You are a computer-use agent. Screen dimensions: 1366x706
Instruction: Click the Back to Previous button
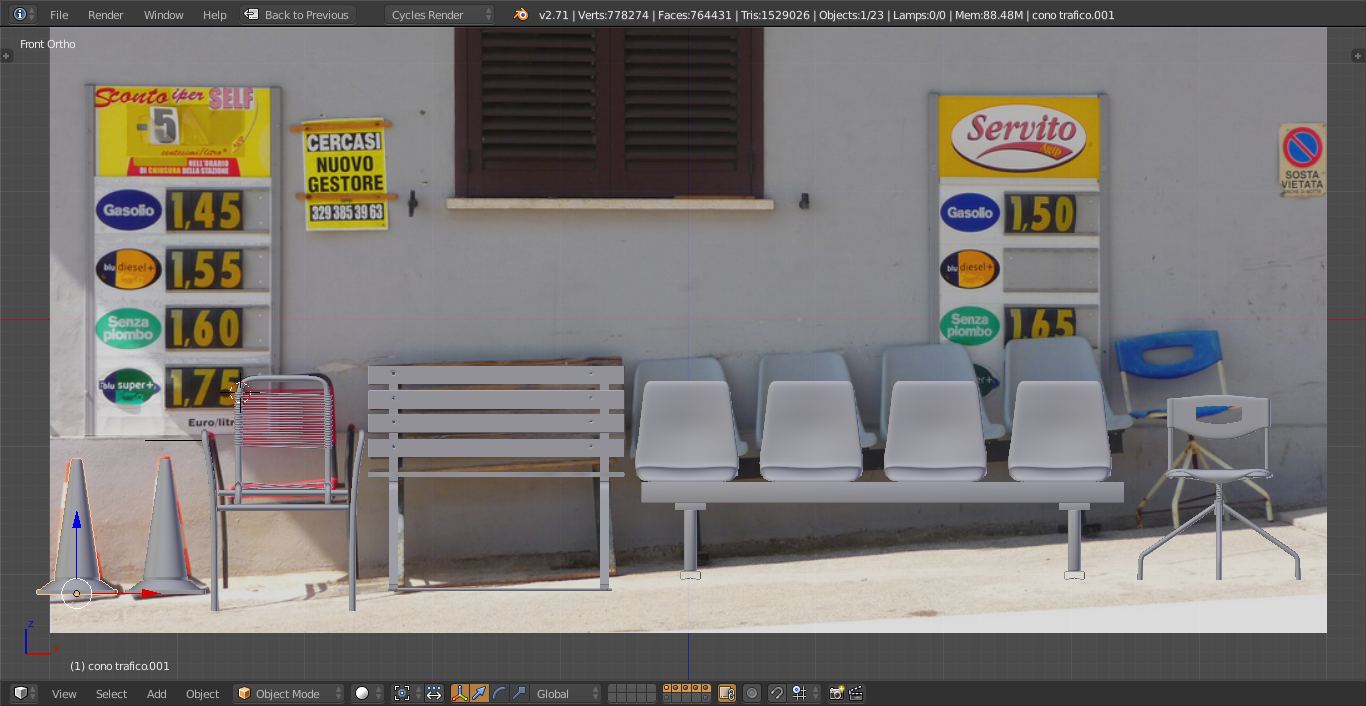pyautogui.click(x=297, y=15)
